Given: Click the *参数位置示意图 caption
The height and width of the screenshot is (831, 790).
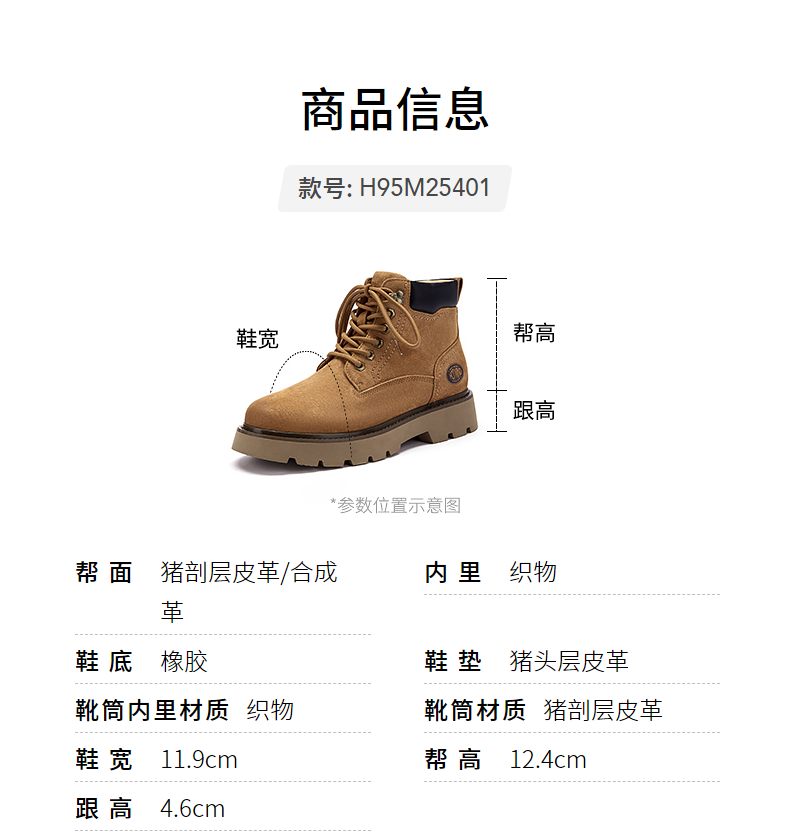Looking at the screenshot, I should (x=395, y=505).
